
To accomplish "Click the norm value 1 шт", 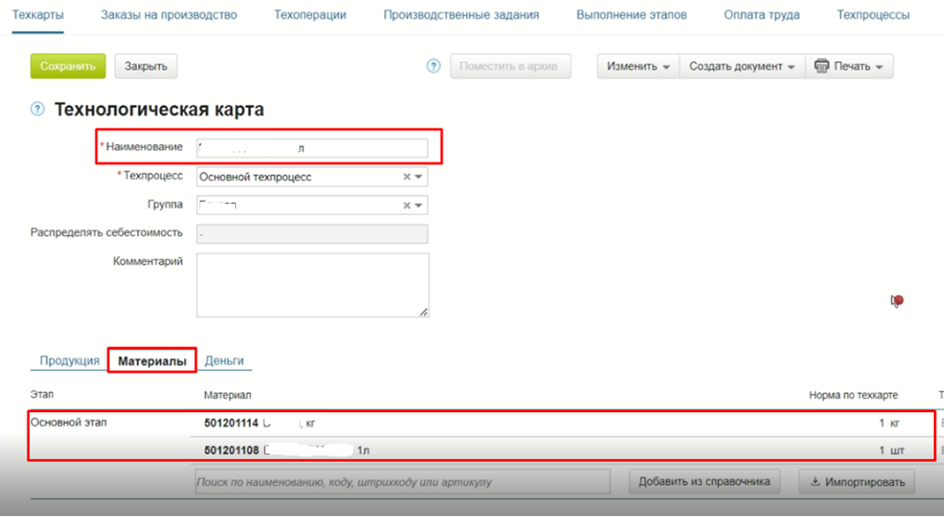I will (x=892, y=450).
